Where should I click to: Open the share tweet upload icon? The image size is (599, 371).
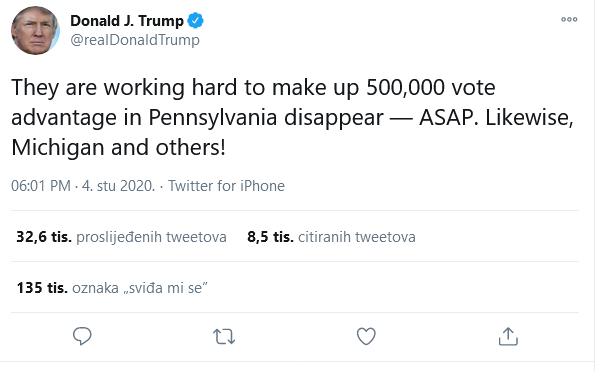coord(508,336)
